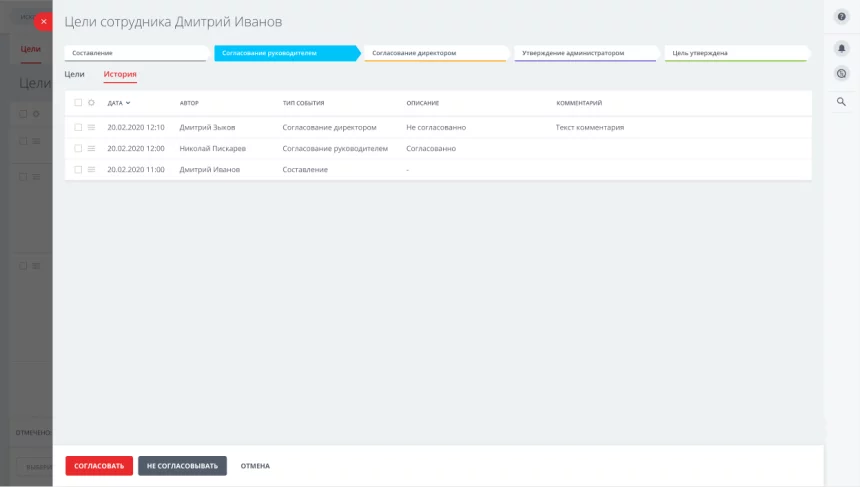This screenshot has height=487, width=860.
Task: Open search magnifier icon
Action: (841, 101)
